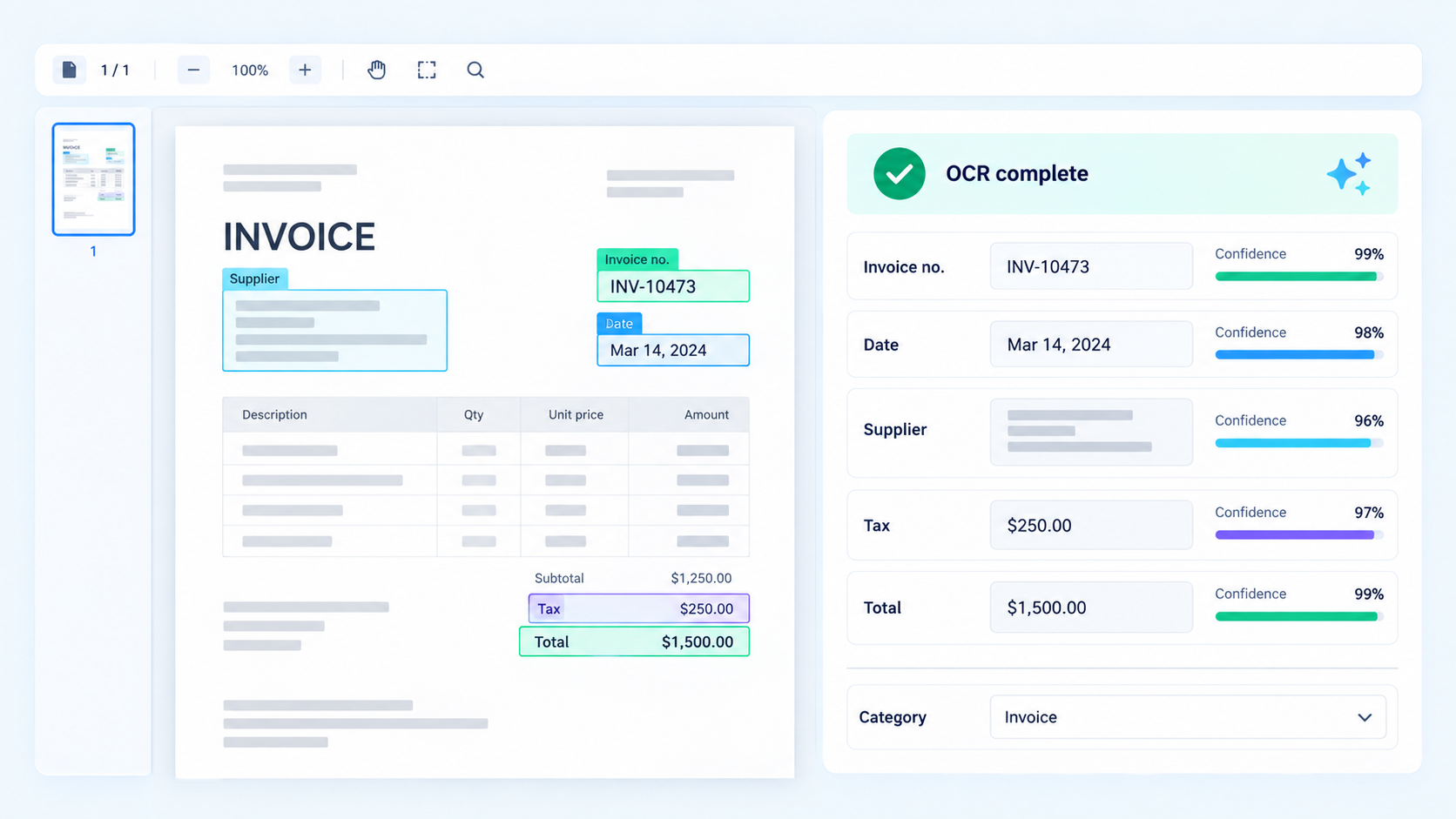The width and height of the screenshot is (1456, 819).
Task: Activate the marquee selection tool
Action: [x=427, y=70]
